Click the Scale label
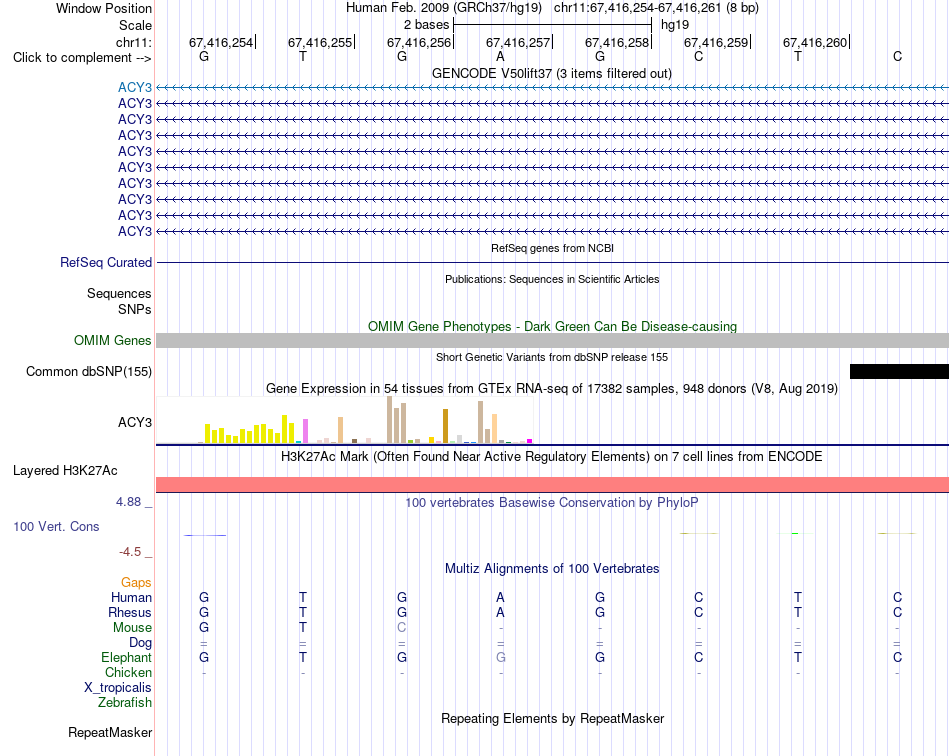 (x=135, y=25)
